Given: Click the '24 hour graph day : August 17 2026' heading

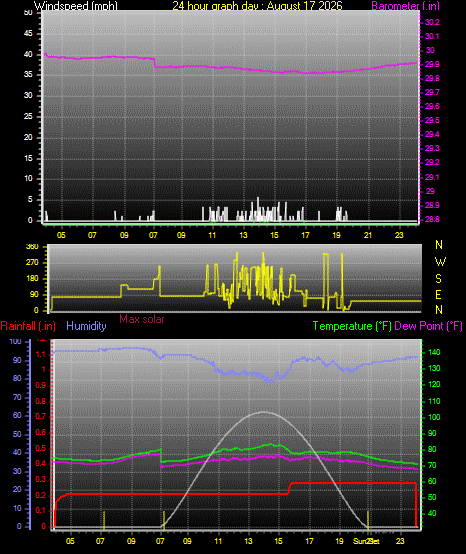Looking at the screenshot, I should point(257,6).
